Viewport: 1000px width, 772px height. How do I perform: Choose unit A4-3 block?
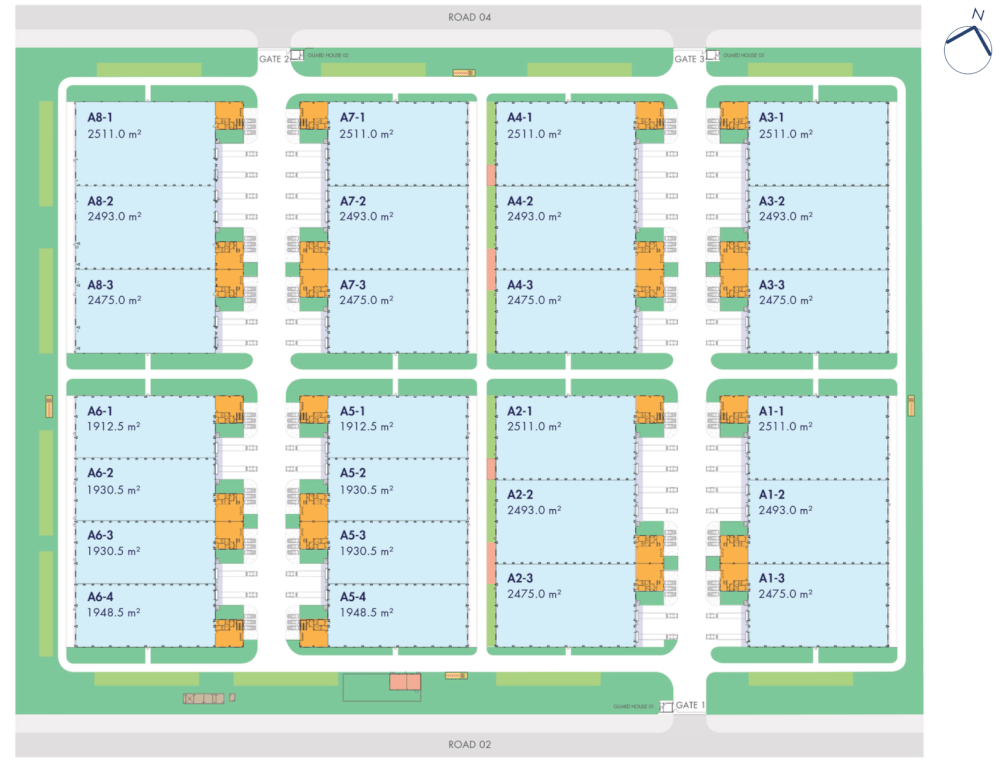[565, 311]
